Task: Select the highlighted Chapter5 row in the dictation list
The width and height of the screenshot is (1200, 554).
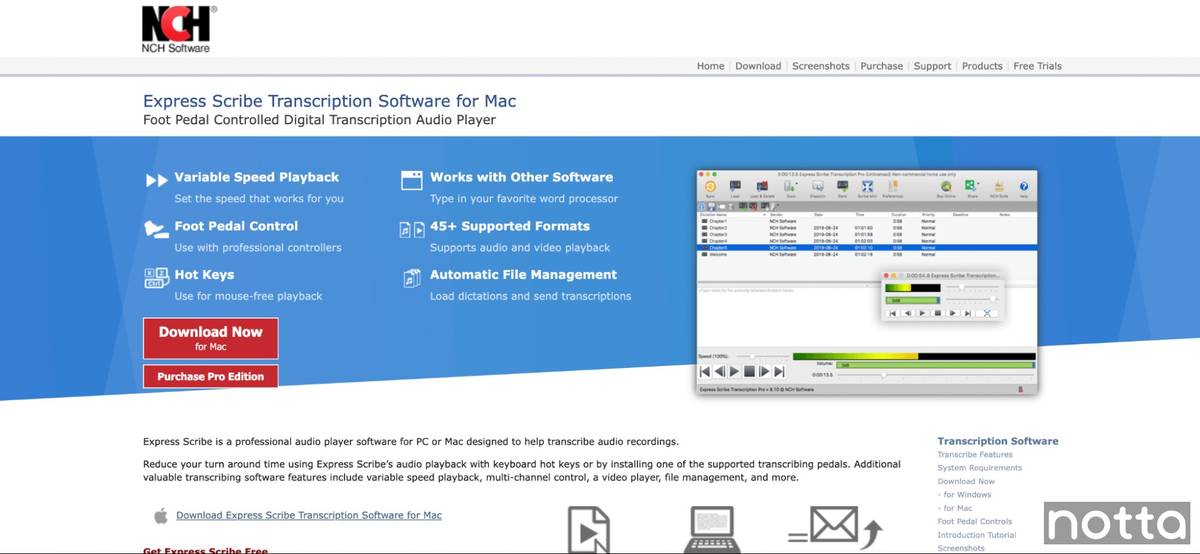Action: click(x=867, y=248)
